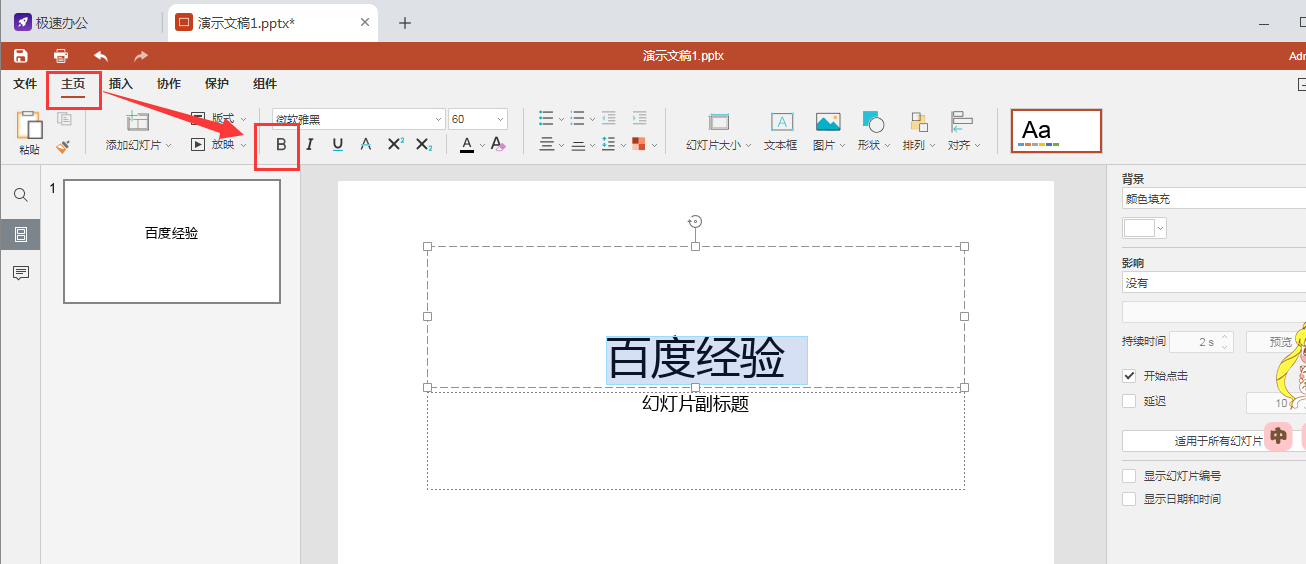The image size is (1306, 564).
Task: Click the 形状 shapes icon
Action: (872, 122)
